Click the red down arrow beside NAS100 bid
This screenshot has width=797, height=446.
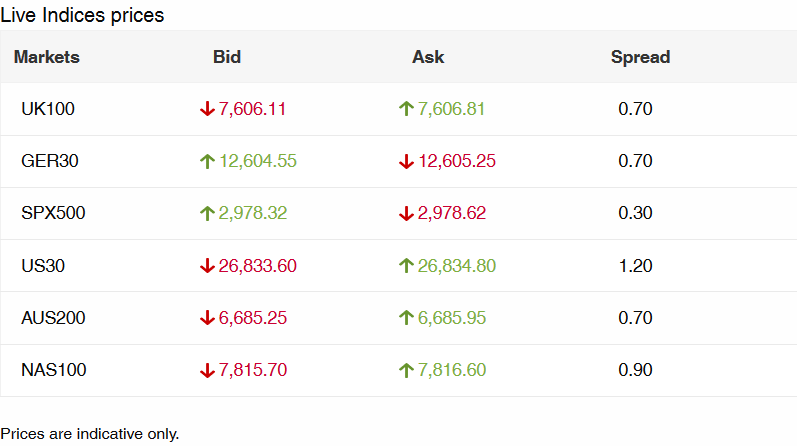(207, 370)
